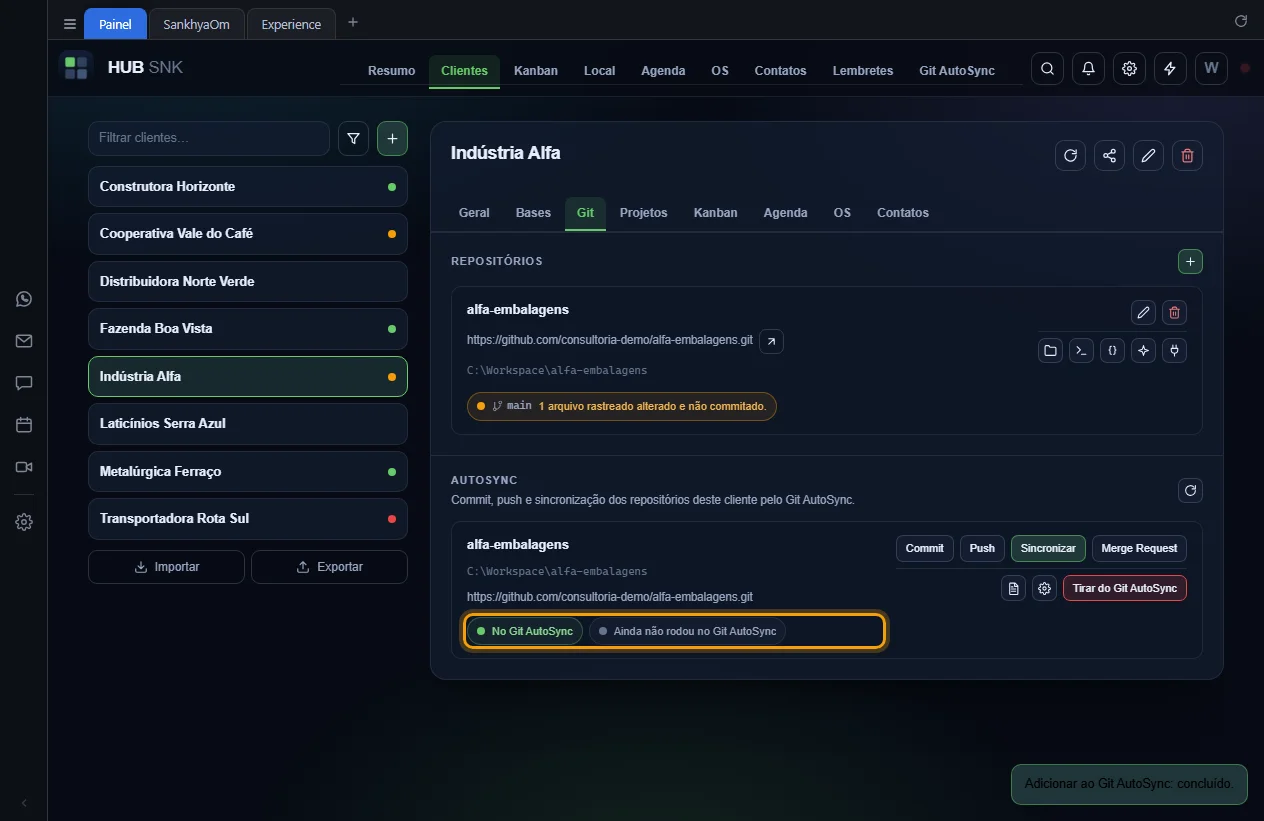Open chat messages from the left sidebar
This screenshot has width=1264, height=821.
pos(24,383)
